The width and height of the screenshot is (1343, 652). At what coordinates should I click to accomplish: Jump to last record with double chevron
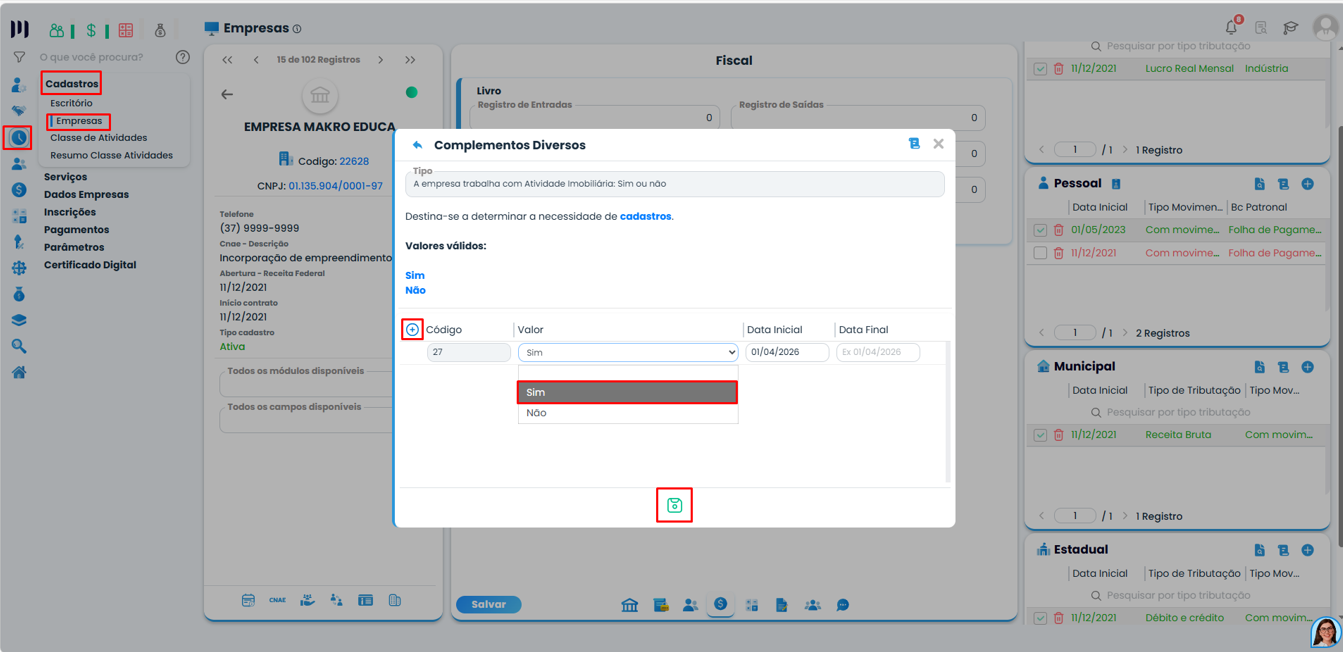coord(410,60)
